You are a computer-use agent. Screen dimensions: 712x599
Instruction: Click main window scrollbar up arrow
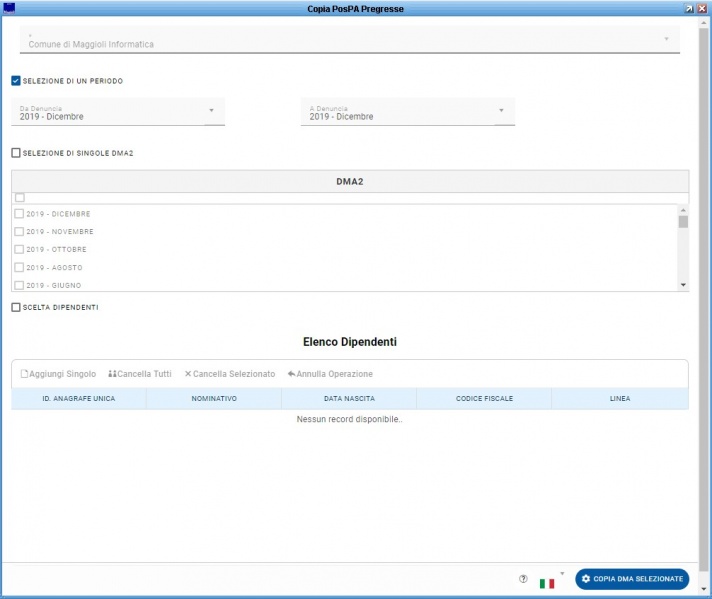pyautogui.click(x=704, y=22)
